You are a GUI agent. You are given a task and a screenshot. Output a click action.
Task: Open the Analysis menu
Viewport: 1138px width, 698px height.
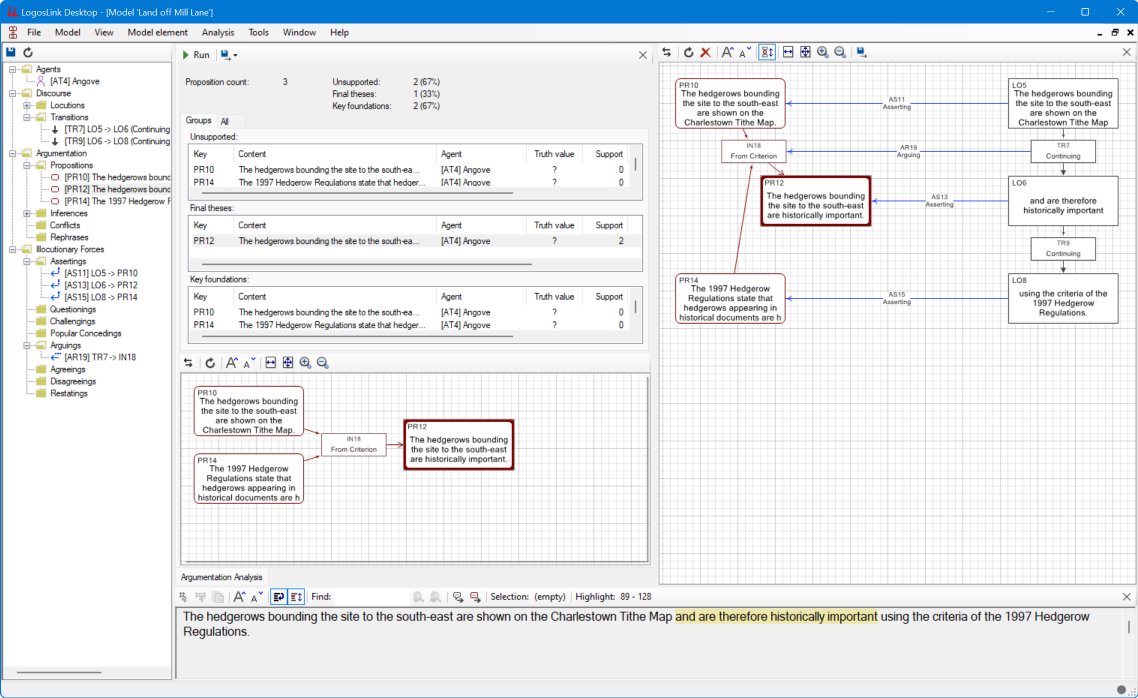[x=217, y=32]
